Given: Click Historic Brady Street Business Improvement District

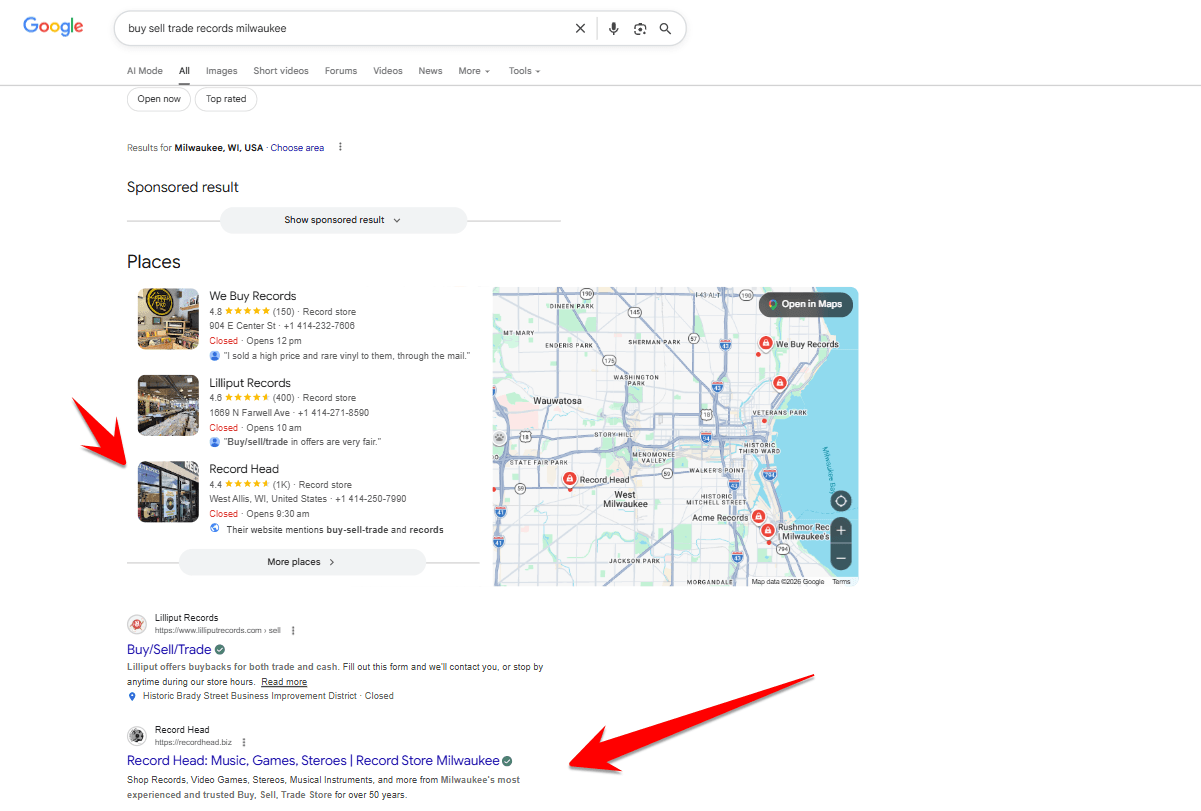Looking at the screenshot, I should click(248, 696).
